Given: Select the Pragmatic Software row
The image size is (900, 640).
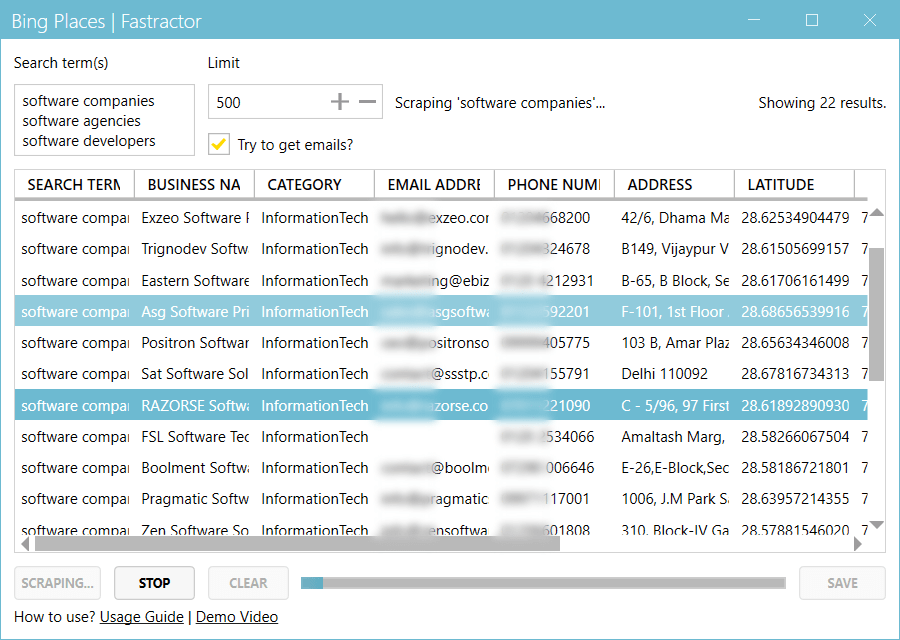Looking at the screenshot, I should pyautogui.click(x=441, y=499).
